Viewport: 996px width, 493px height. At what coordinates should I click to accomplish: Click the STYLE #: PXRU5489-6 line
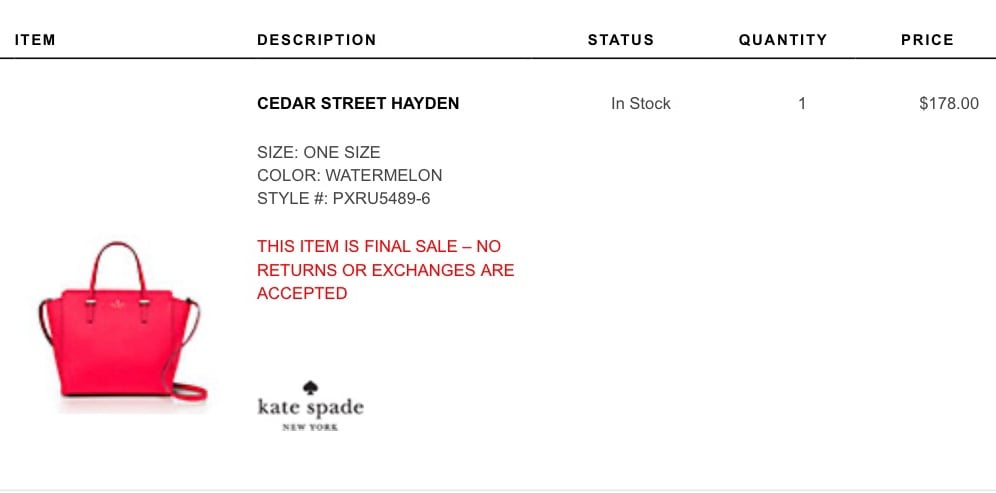pyautogui.click(x=344, y=199)
